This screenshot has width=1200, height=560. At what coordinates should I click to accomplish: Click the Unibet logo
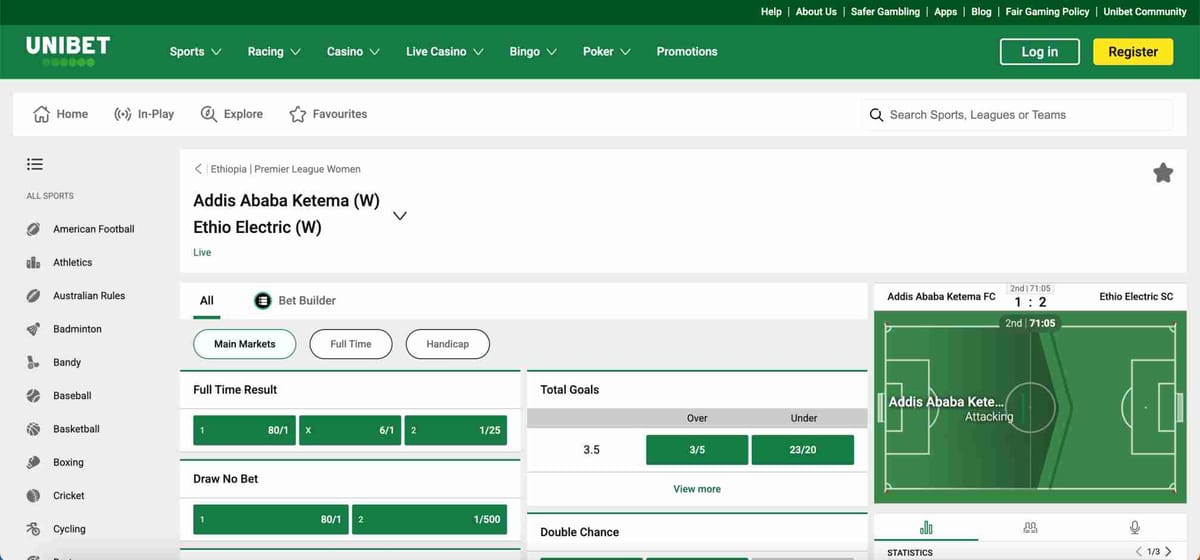click(x=68, y=51)
